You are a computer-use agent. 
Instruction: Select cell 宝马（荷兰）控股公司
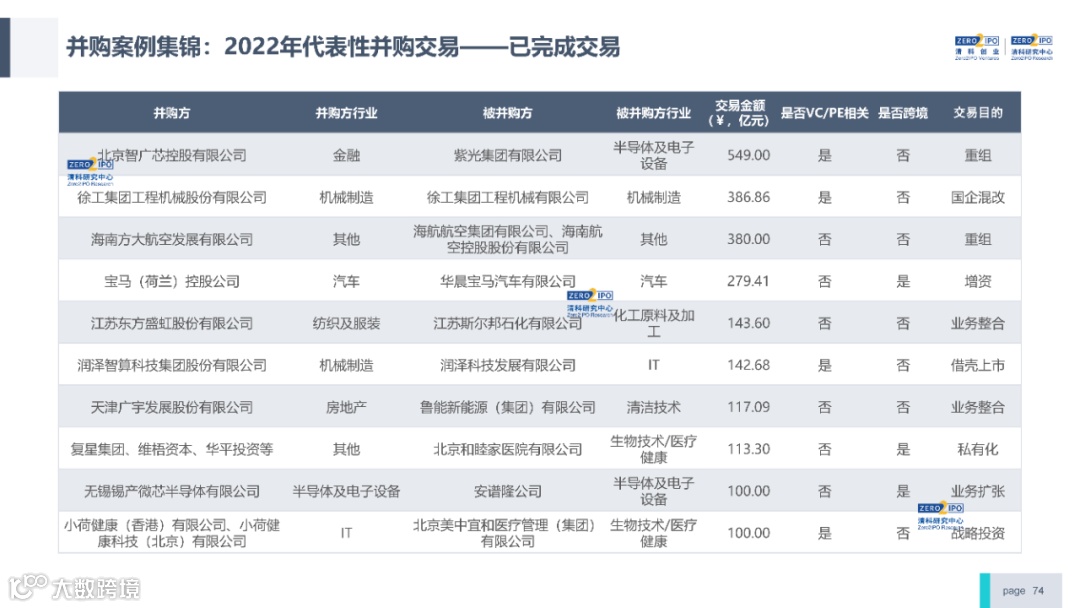point(172,281)
